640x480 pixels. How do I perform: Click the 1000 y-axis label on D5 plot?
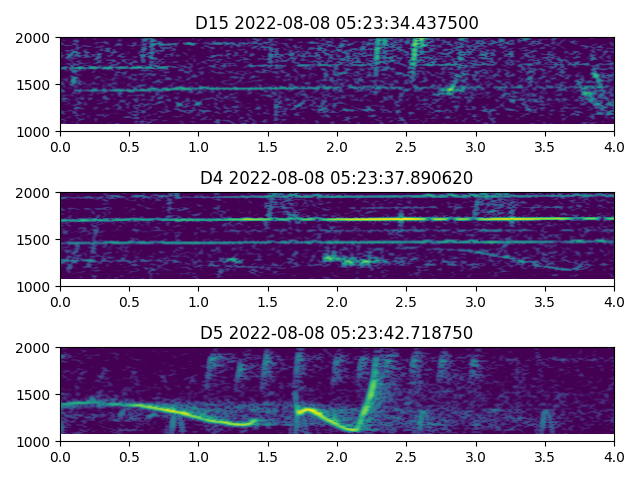click(37, 442)
